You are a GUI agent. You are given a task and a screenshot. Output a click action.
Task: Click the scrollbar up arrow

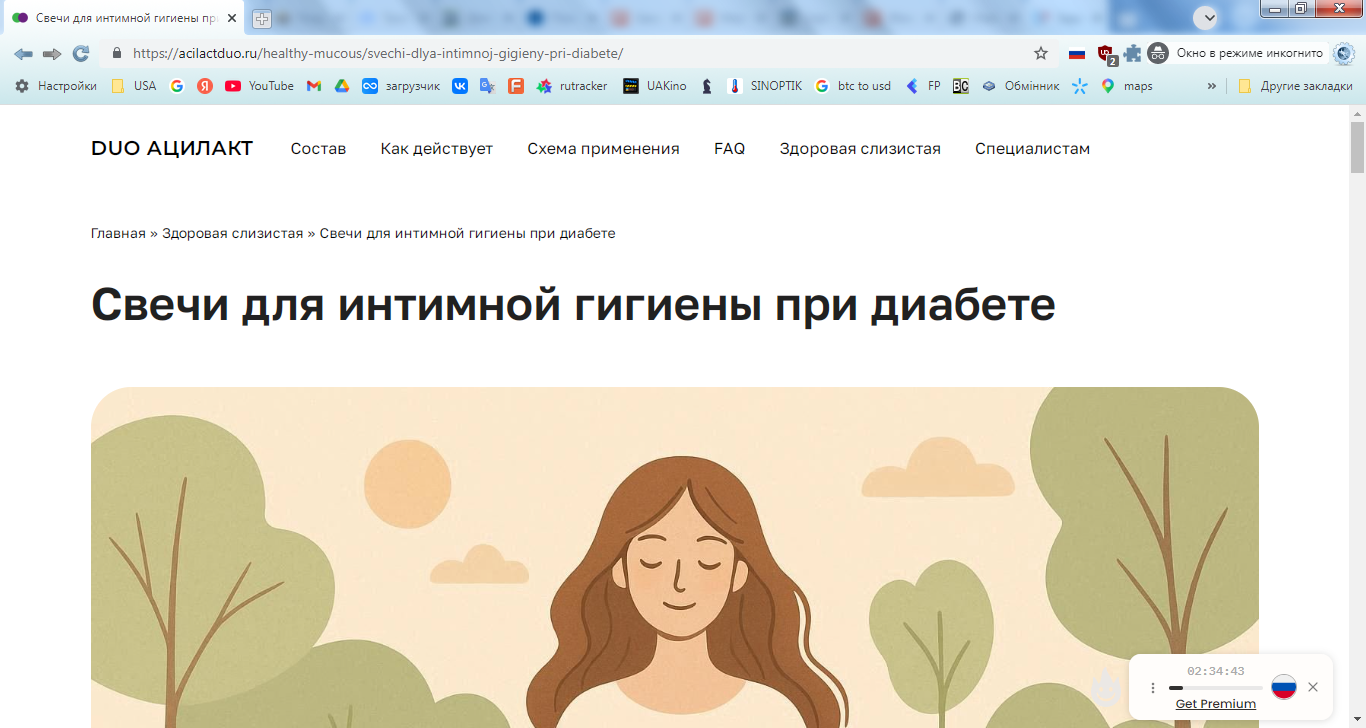[x=1357, y=113]
